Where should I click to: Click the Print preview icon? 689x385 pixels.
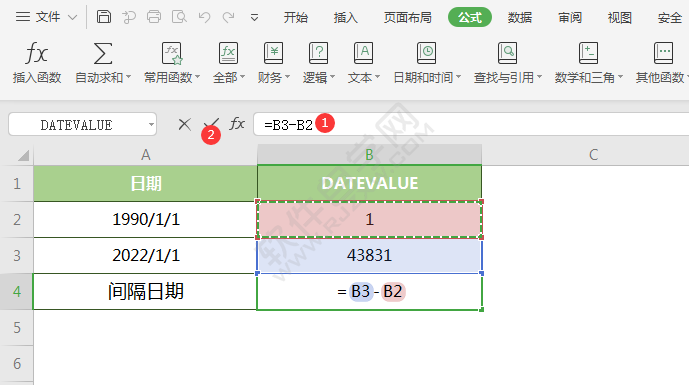[x=179, y=17]
